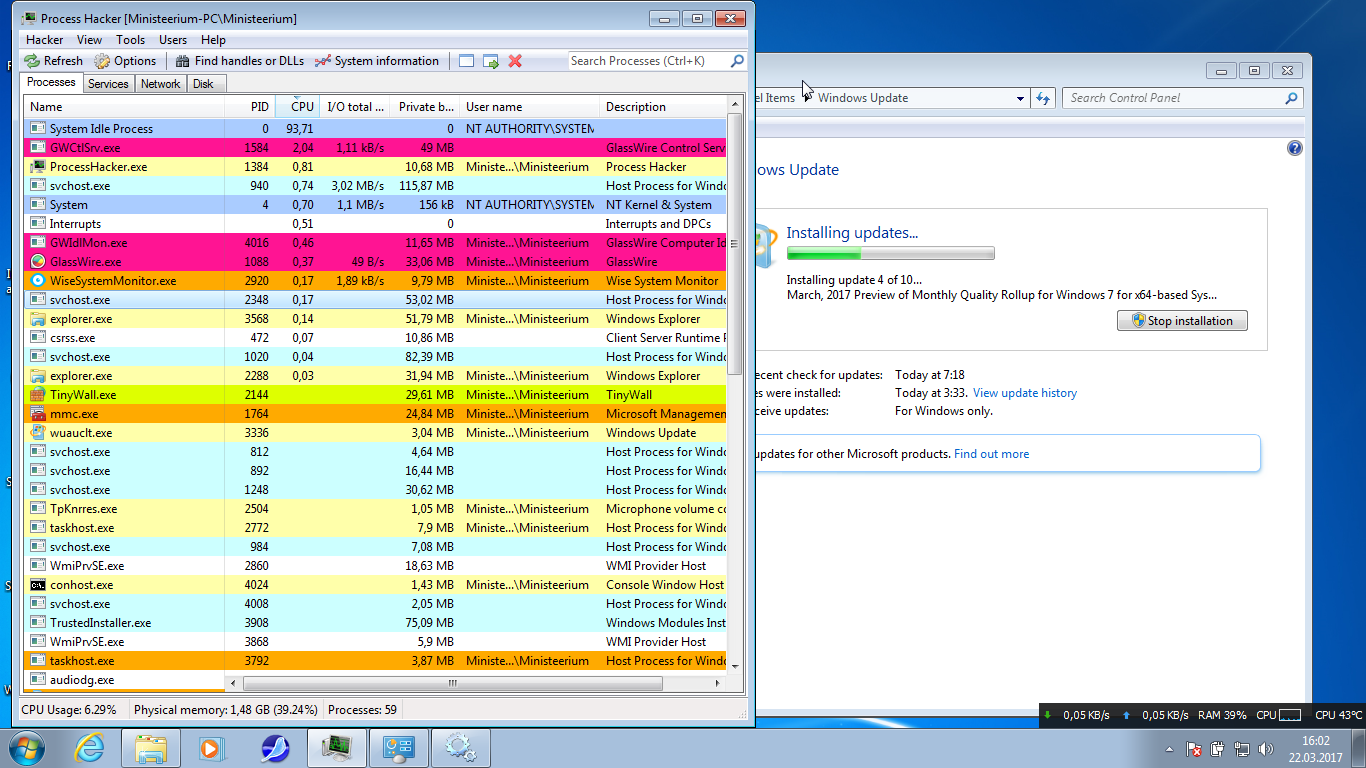The width and height of the screenshot is (1366, 768).
Task: Open Options via the gear icon
Action: (103, 61)
